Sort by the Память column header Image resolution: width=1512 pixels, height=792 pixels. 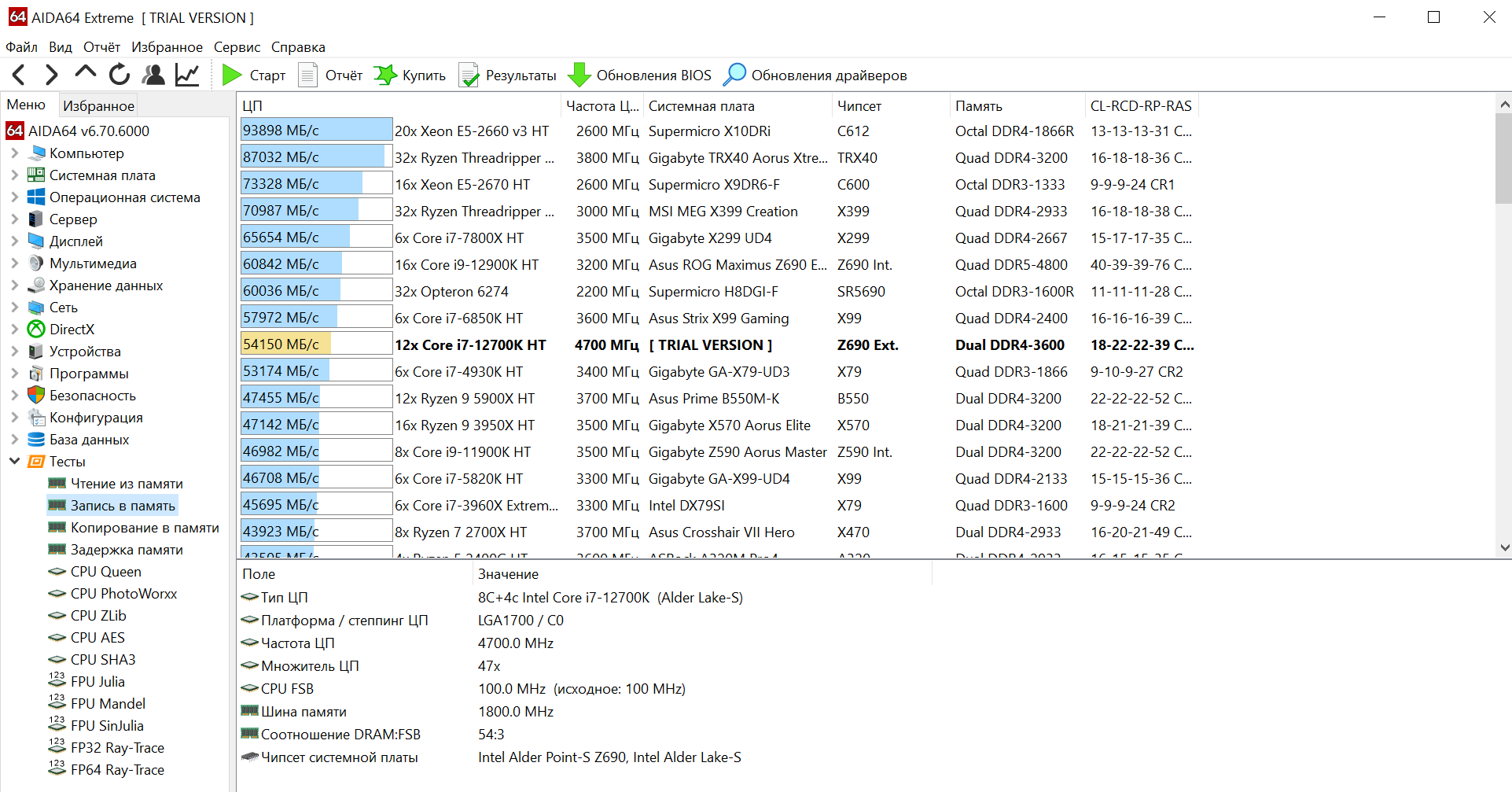1017,105
